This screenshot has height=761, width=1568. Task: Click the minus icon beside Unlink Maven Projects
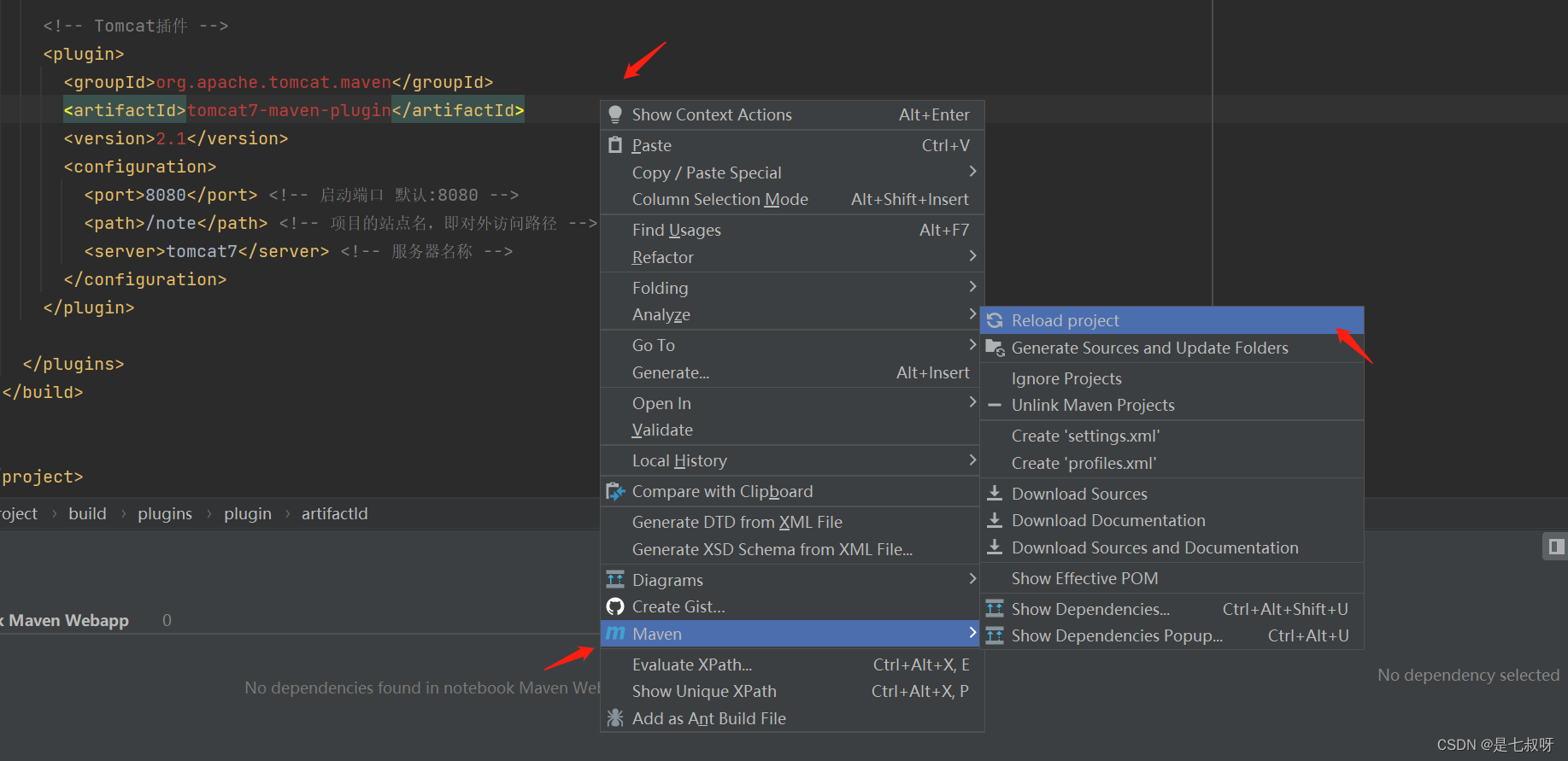tap(995, 405)
